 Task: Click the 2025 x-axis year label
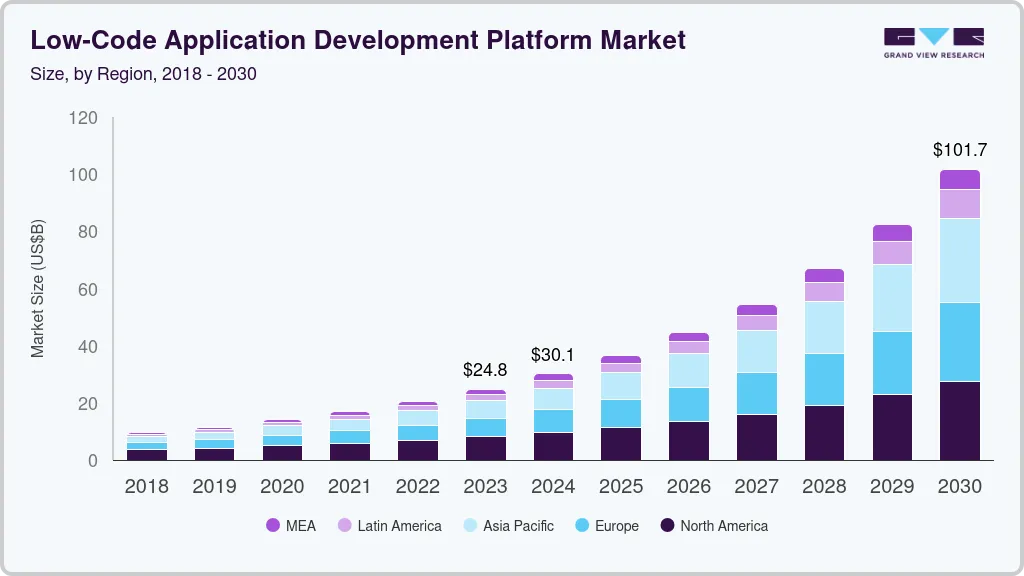pos(621,487)
